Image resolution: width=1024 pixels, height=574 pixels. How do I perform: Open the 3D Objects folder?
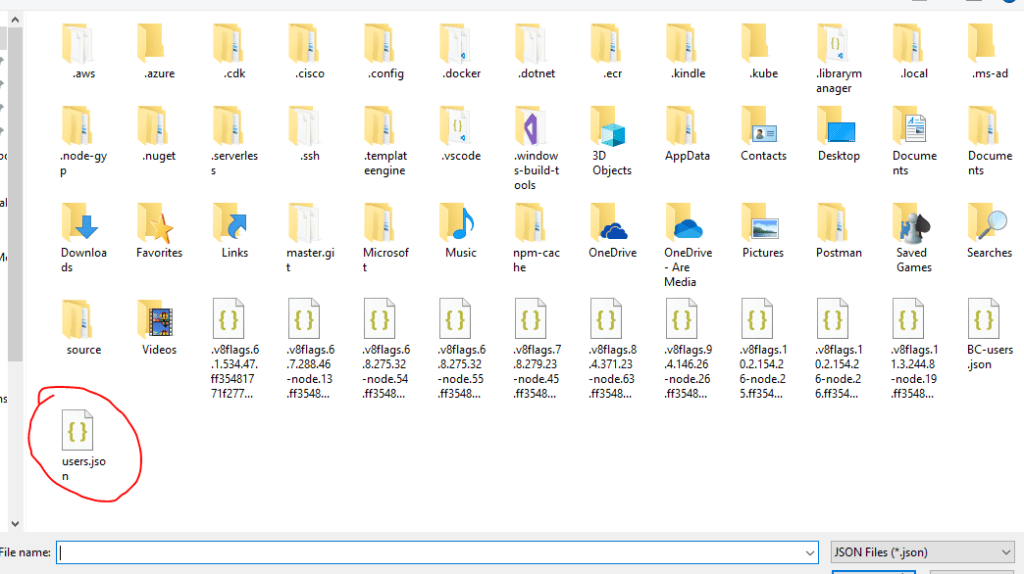pyautogui.click(x=611, y=126)
